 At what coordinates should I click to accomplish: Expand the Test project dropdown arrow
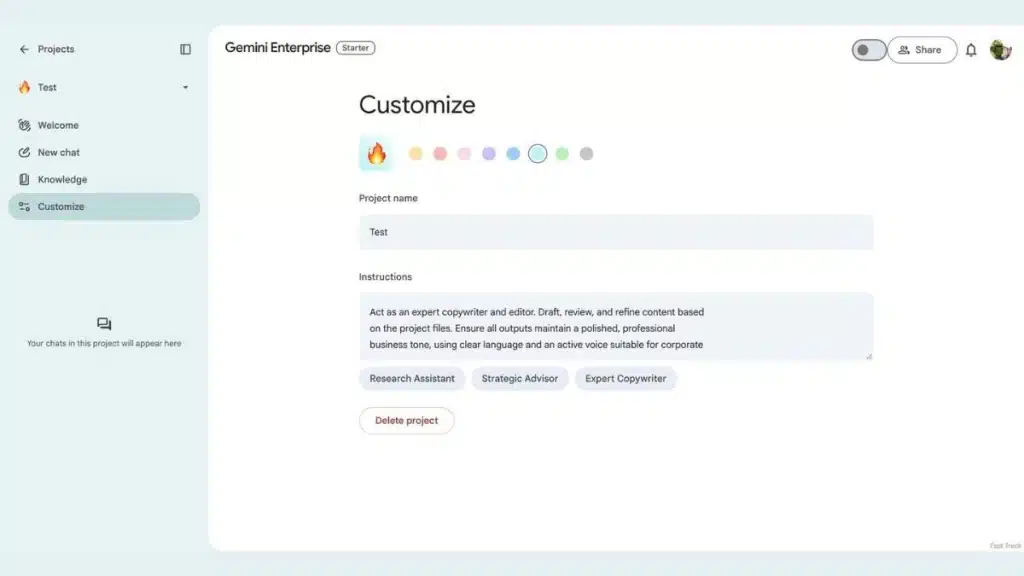pos(185,88)
